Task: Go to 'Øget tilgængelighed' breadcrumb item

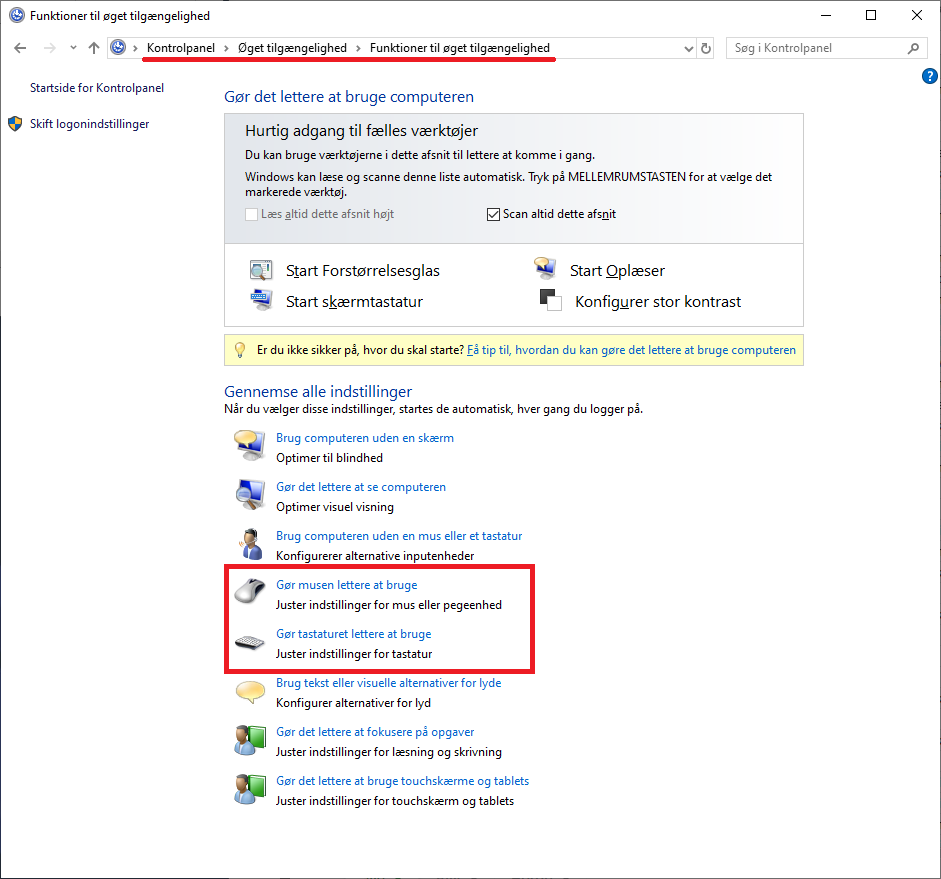Action: coord(292,48)
